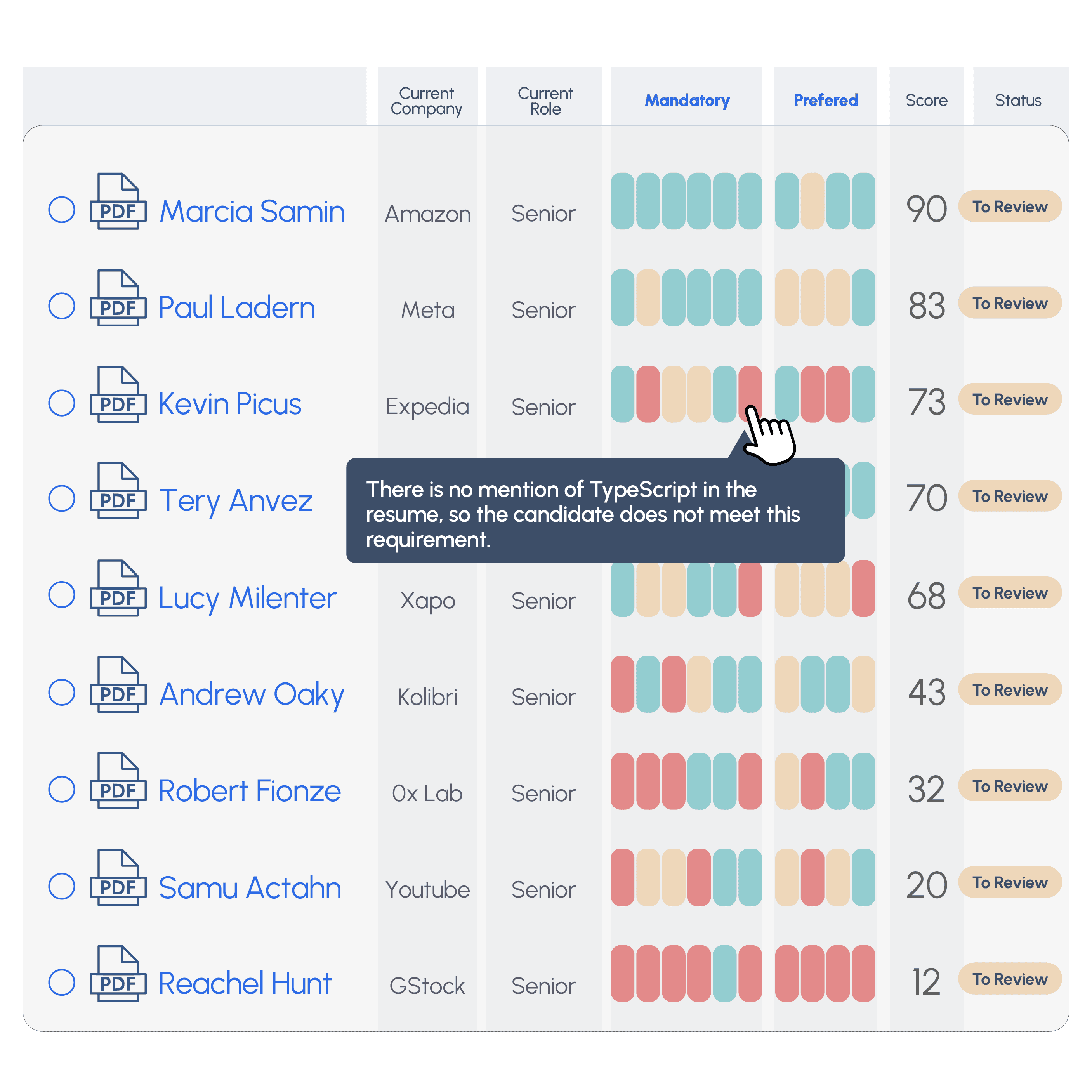
Task: Click the Score column header
Action: coord(926,101)
